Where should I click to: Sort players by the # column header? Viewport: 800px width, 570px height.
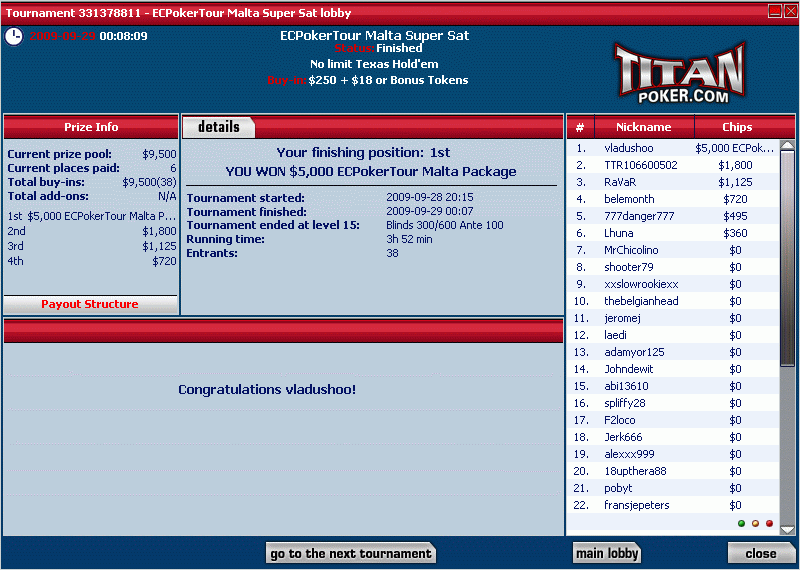(580, 127)
